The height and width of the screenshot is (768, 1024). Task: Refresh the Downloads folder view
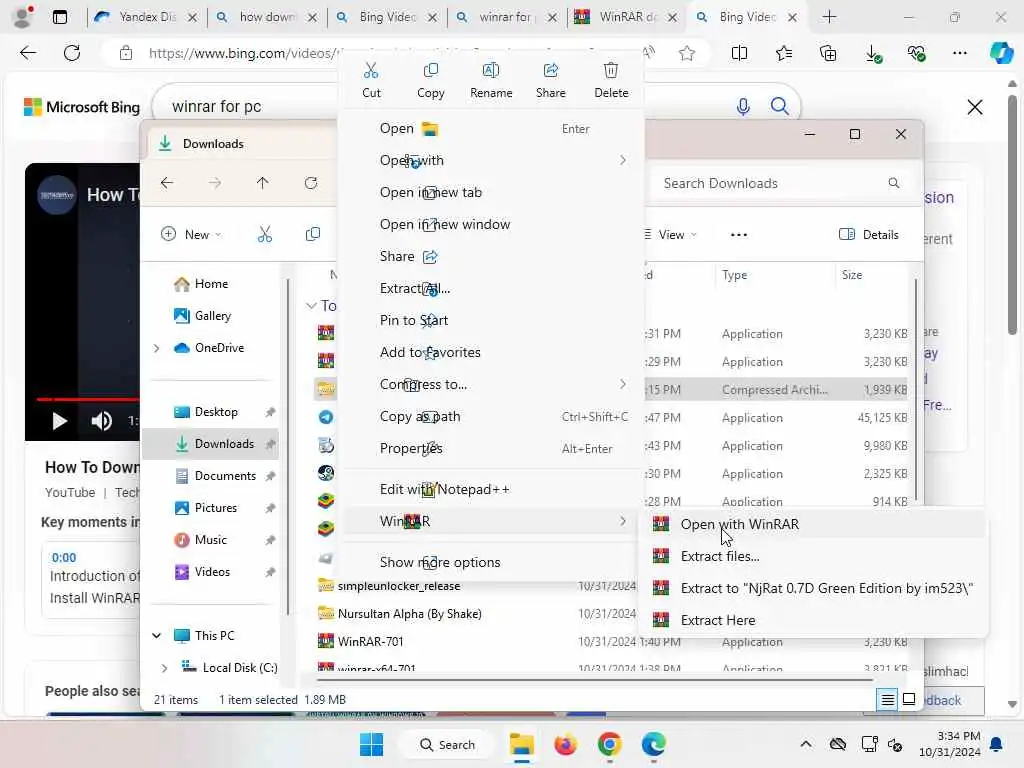311,183
